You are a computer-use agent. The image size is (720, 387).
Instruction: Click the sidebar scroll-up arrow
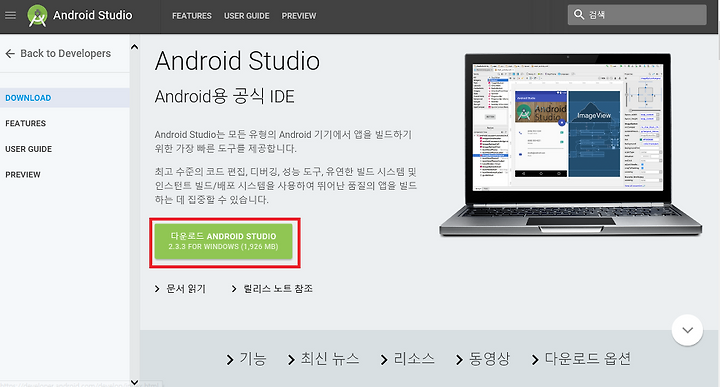click(x=134, y=46)
